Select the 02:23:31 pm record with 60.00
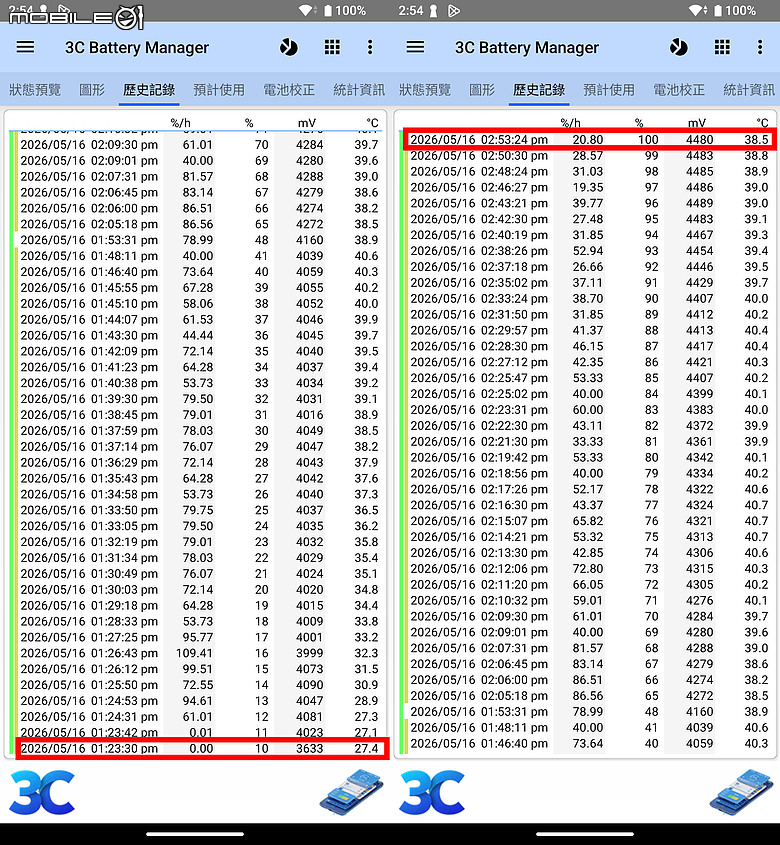This screenshot has width=780, height=845. [589, 410]
